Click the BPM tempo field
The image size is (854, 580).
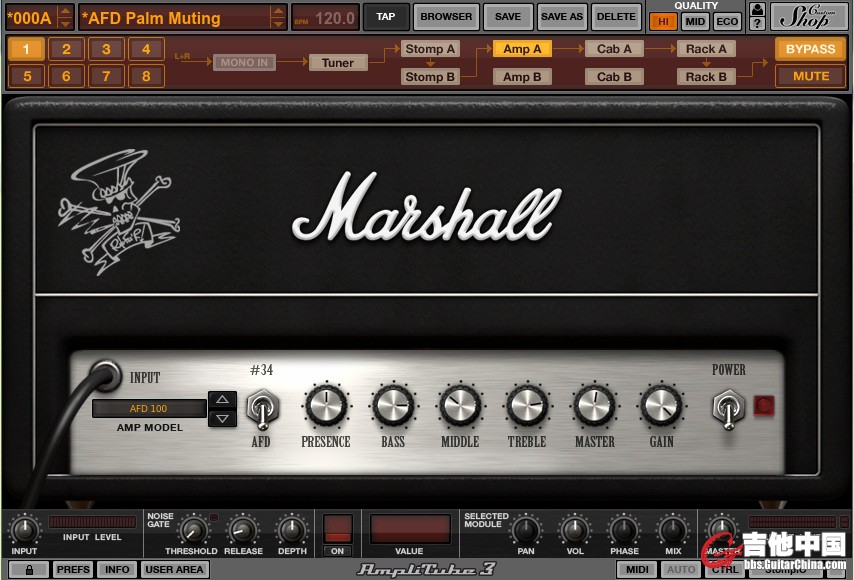pyautogui.click(x=324, y=18)
